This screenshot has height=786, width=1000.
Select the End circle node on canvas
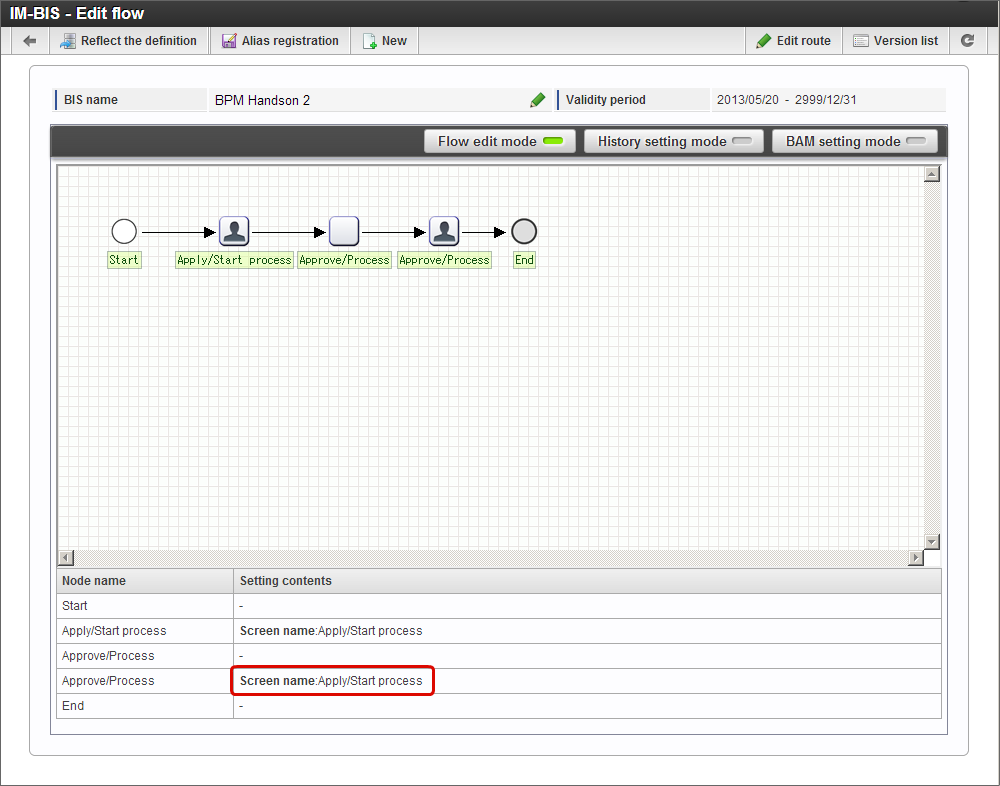[524, 232]
